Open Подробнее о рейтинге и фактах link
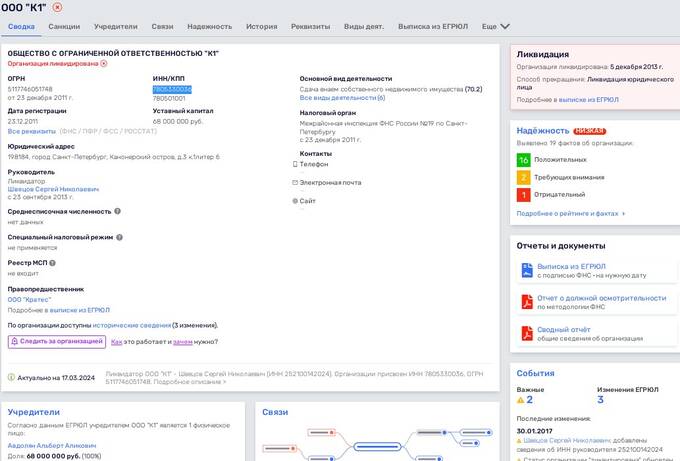The height and width of the screenshot is (461, 680). [571, 213]
